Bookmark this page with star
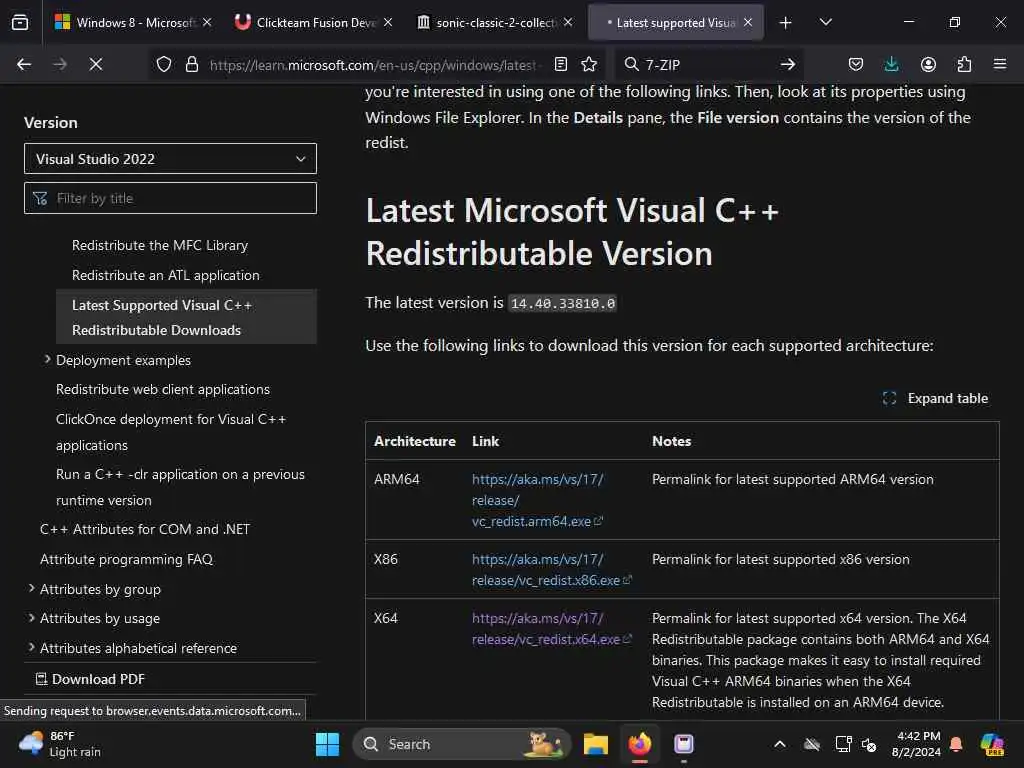Screen dimensions: 1024x768 [589, 64]
